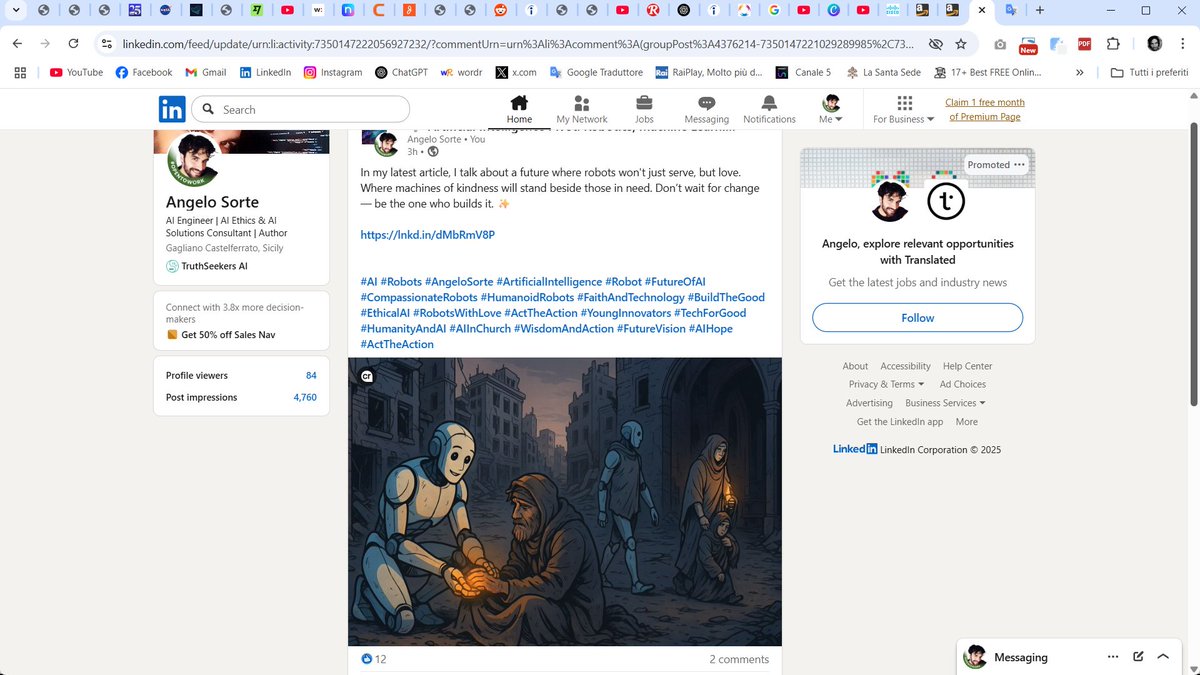Follow the Translated company
The width and height of the screenshot is (1200, 675).
click(x=917, y=317)
